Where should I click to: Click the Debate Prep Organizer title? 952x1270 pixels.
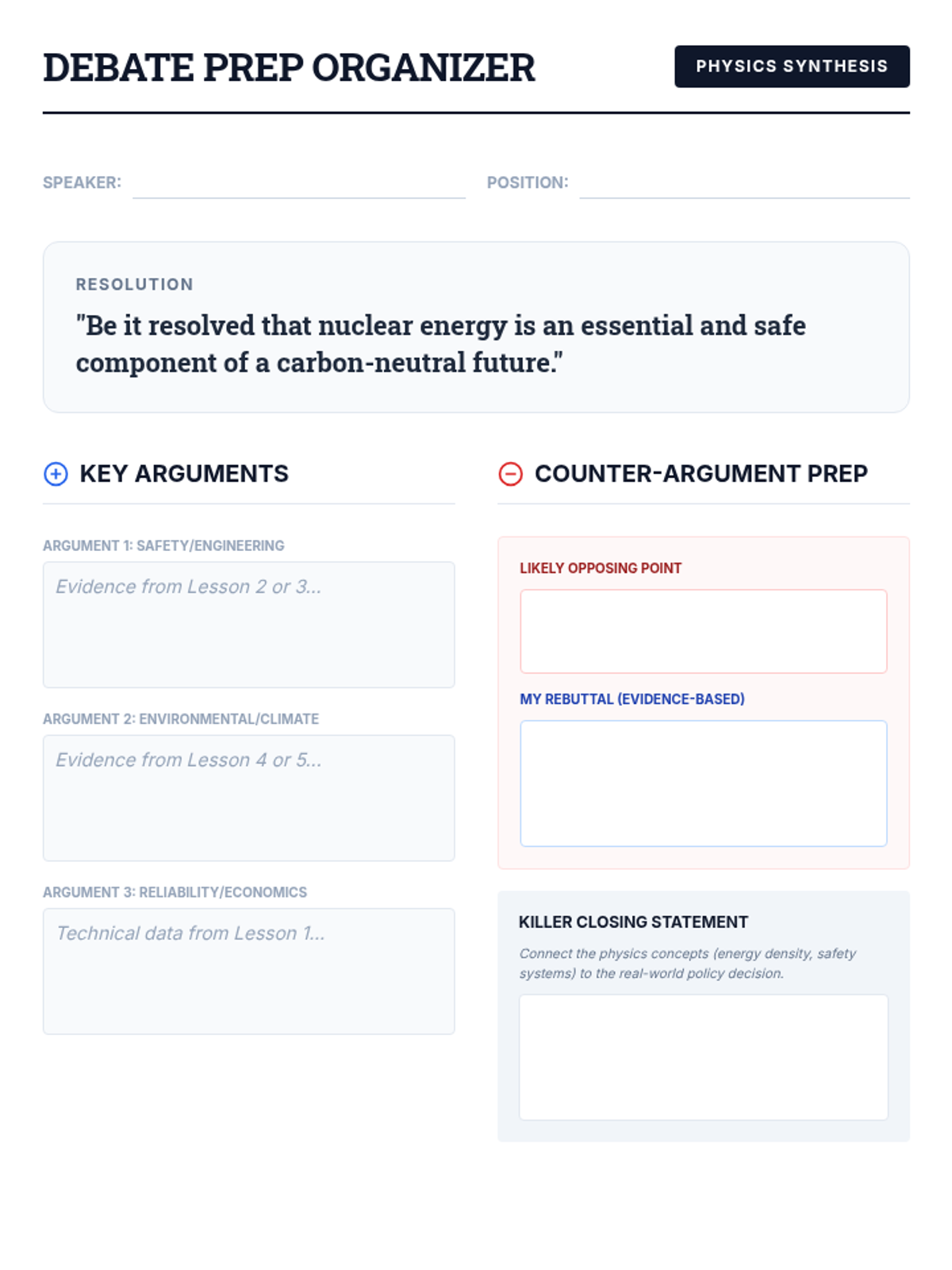[x=289, y=67]
